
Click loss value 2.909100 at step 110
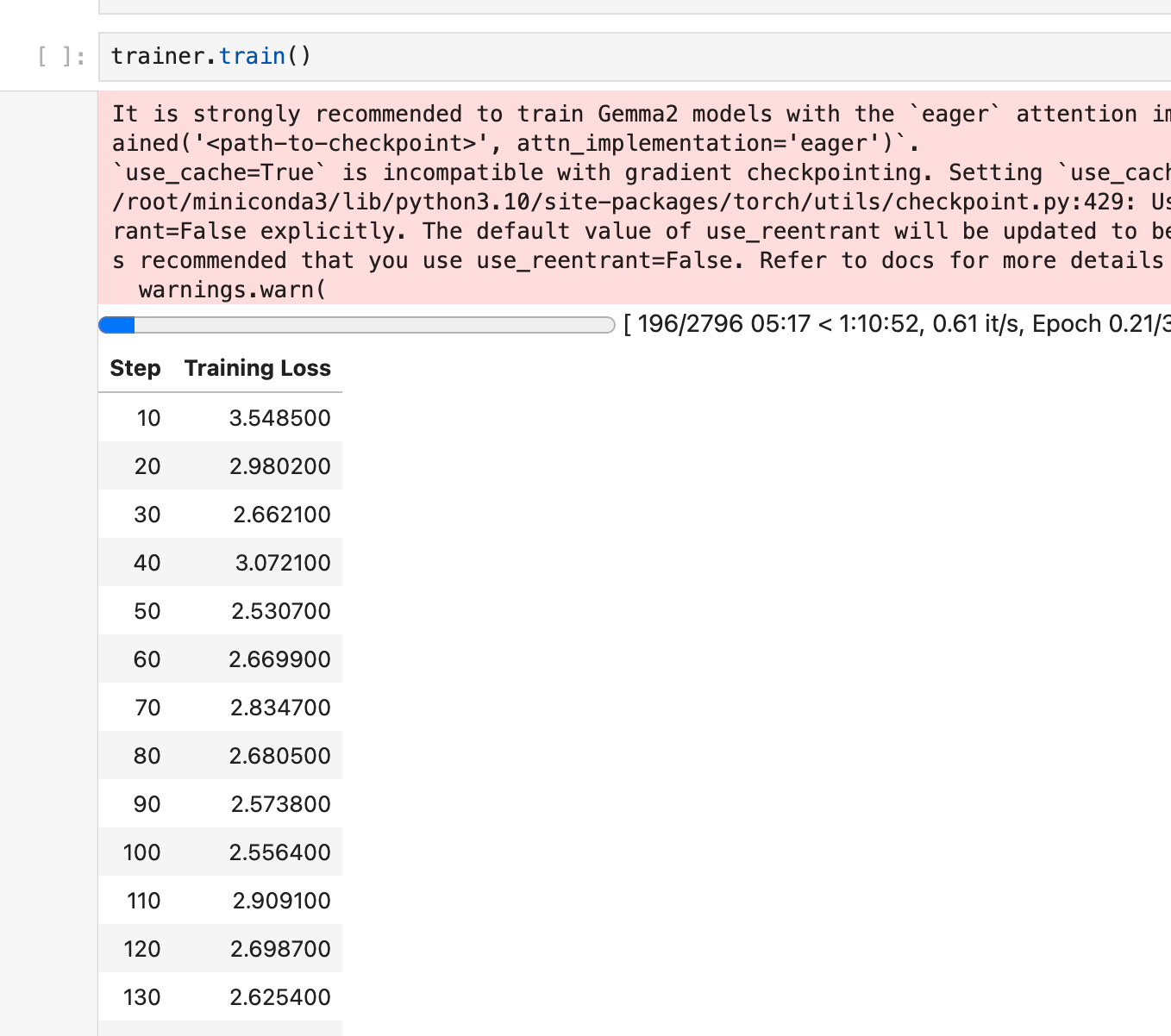point(281,901)
